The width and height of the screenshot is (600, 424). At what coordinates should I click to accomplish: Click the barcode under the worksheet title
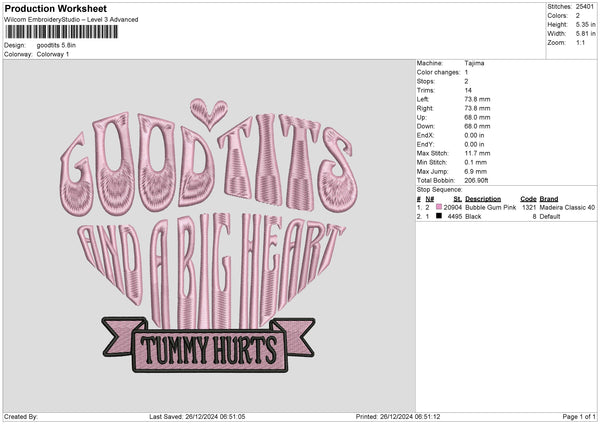click(x=62, y=32)
